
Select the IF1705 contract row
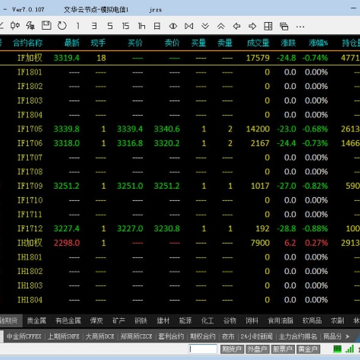pos(180,129)
